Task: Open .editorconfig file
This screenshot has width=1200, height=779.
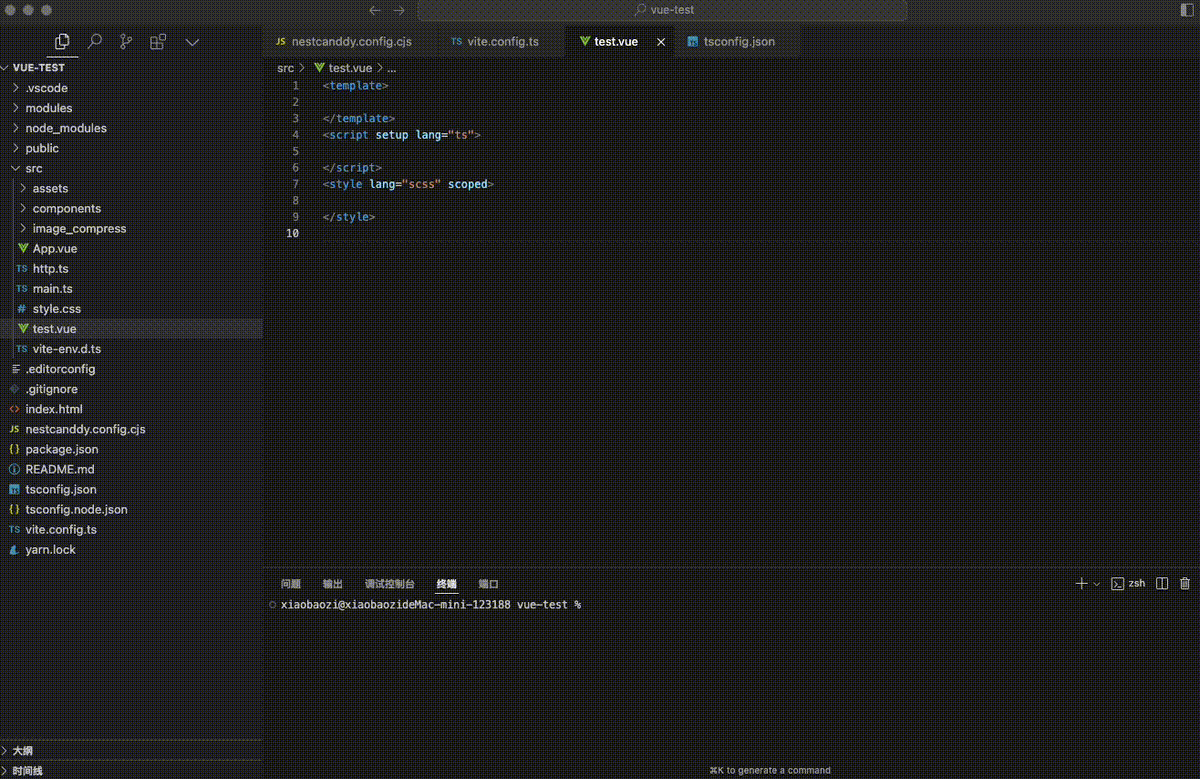Action: (131, 369)
